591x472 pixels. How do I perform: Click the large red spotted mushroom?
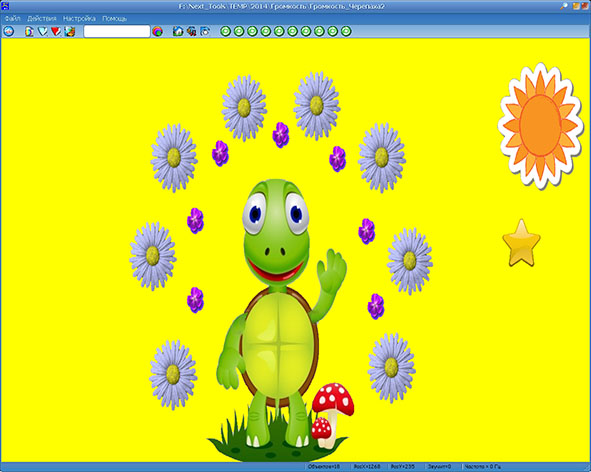[333, 407]
